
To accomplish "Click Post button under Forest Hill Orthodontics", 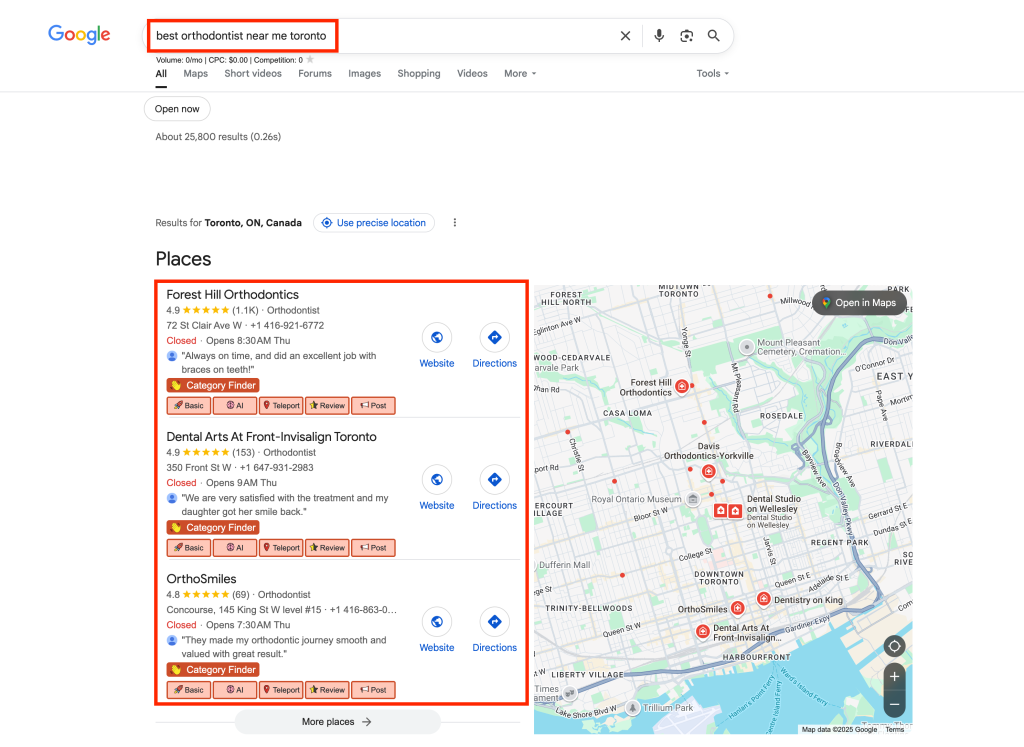I will [x=374, y=405].
